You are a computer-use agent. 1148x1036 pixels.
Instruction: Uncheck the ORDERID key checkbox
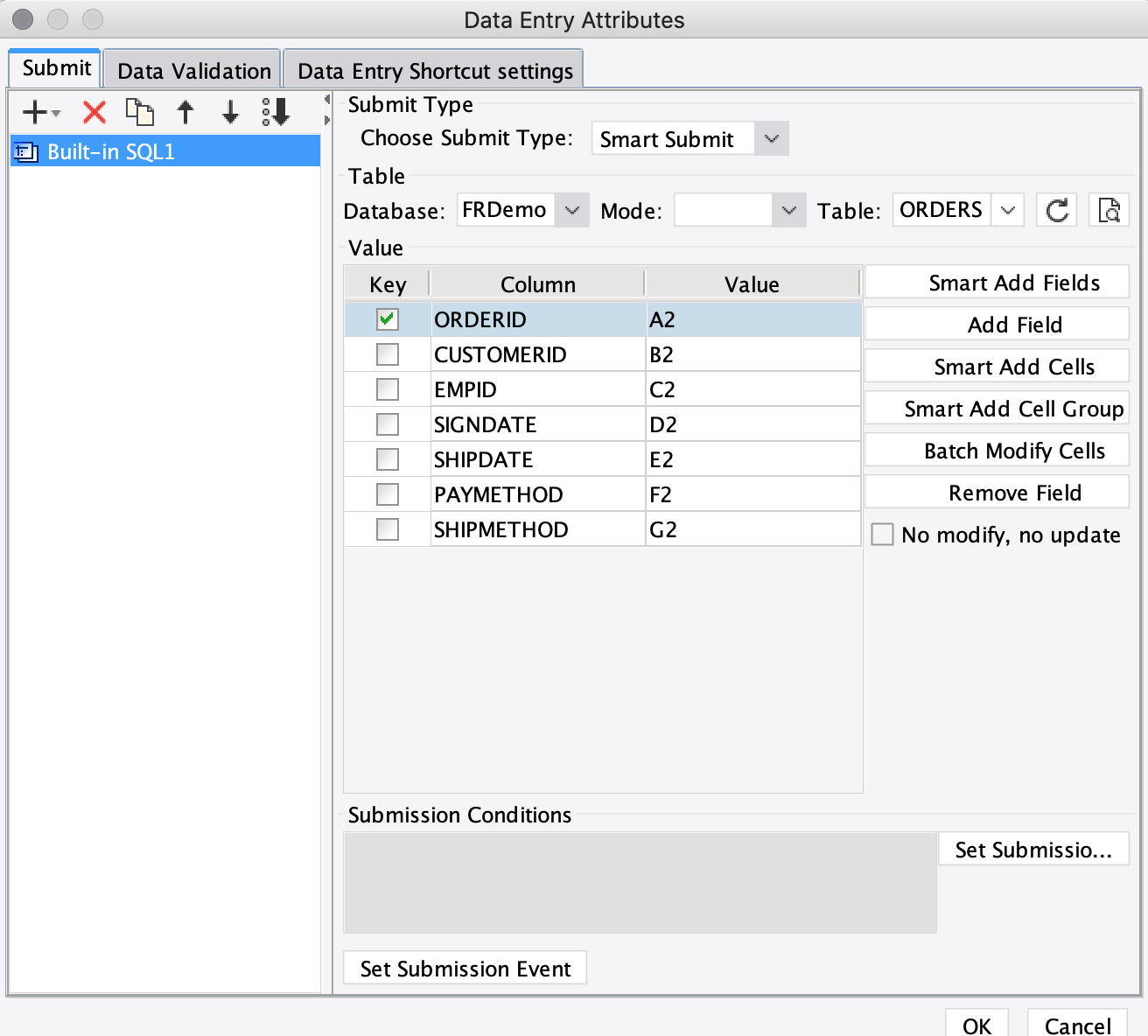387,318
